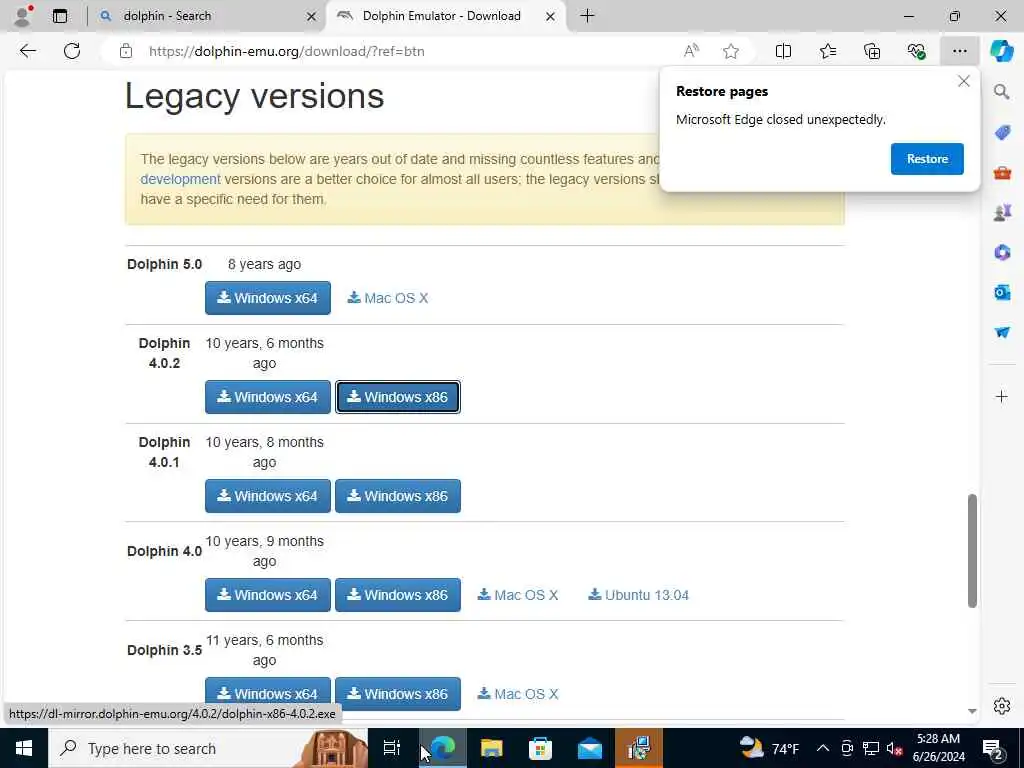Click the Restore button
Viewport: 1024px width, 768px height.
[x=927, y=159]
